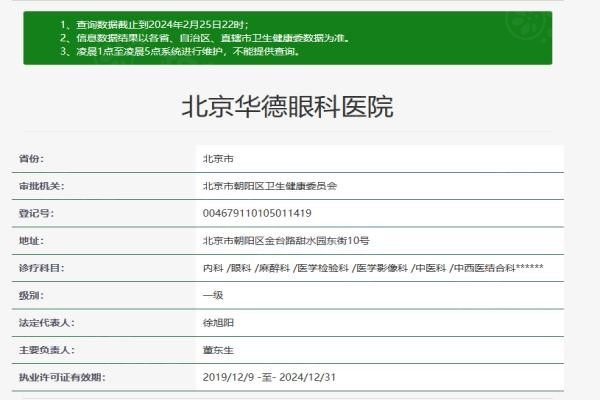Select the 登记号 label

tap(36, 213)
